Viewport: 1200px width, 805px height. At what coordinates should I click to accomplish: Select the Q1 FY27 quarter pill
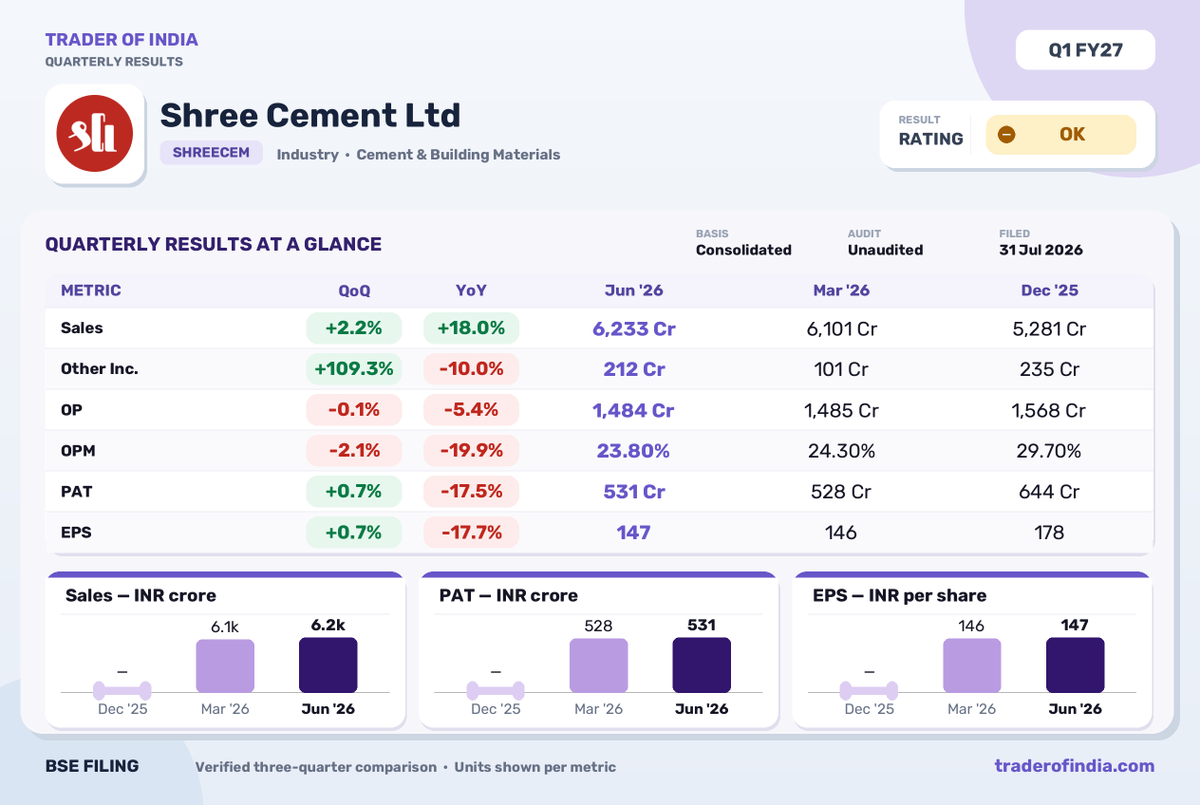click(x=1085, y=50)
